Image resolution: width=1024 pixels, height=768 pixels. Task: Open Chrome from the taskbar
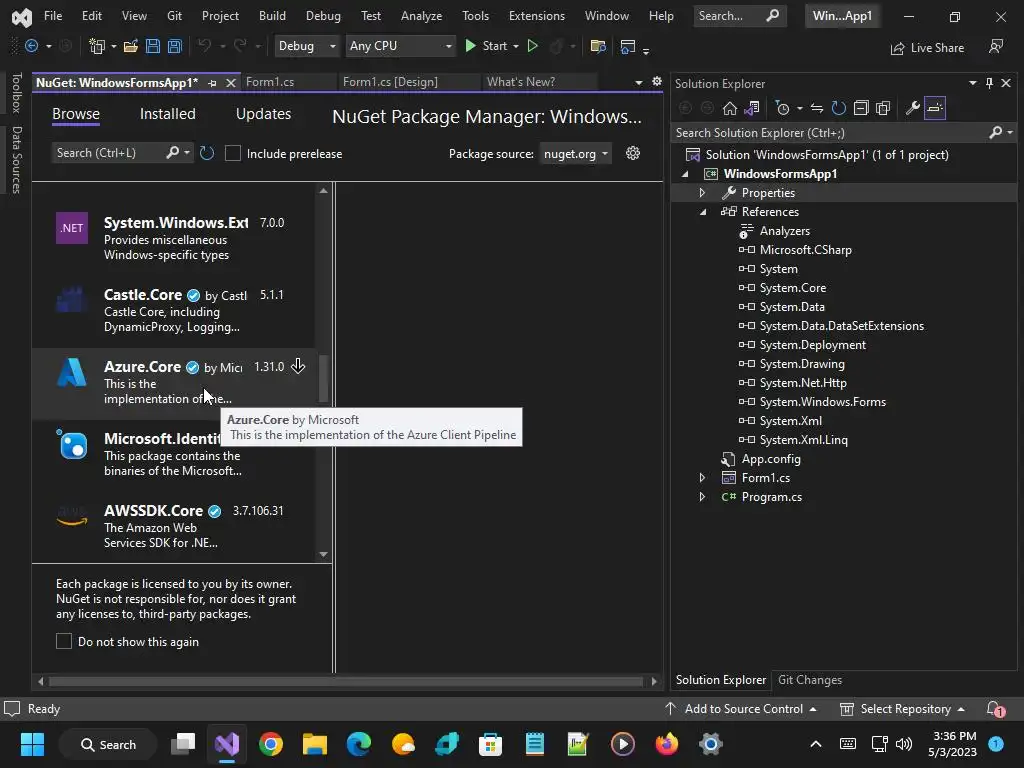270,744
